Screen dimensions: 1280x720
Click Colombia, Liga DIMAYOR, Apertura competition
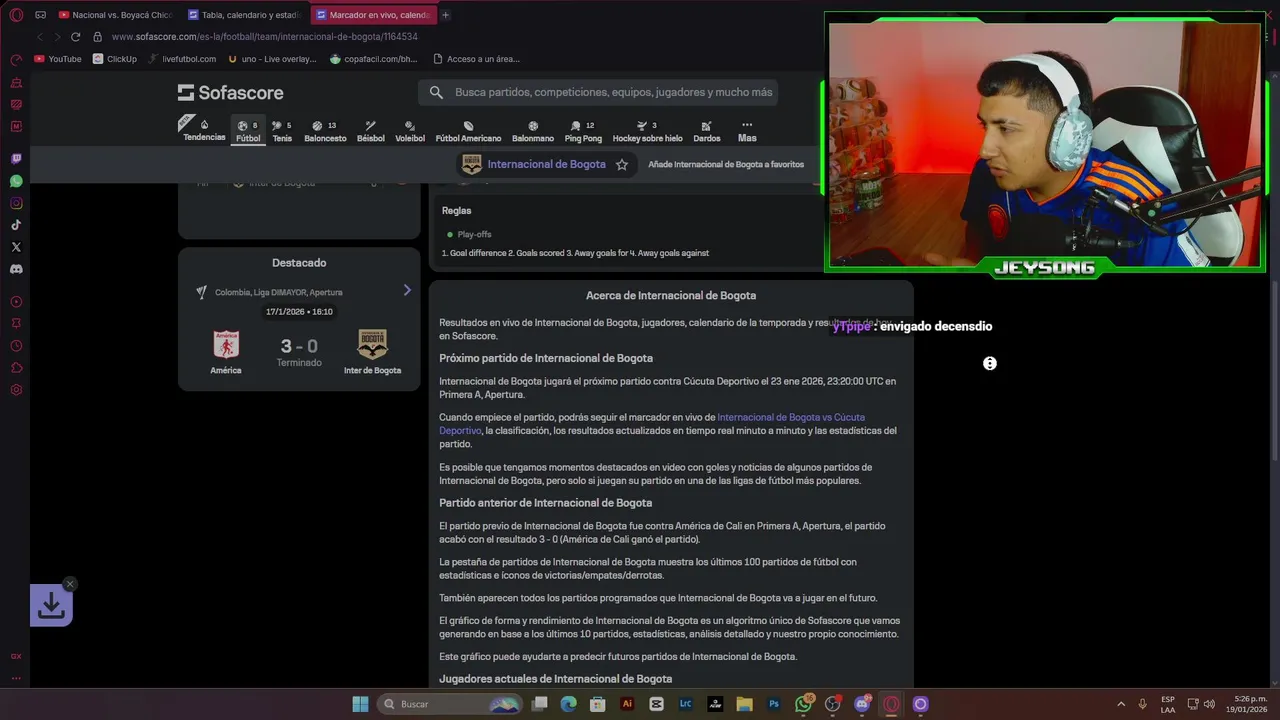(x=278, y=292)
